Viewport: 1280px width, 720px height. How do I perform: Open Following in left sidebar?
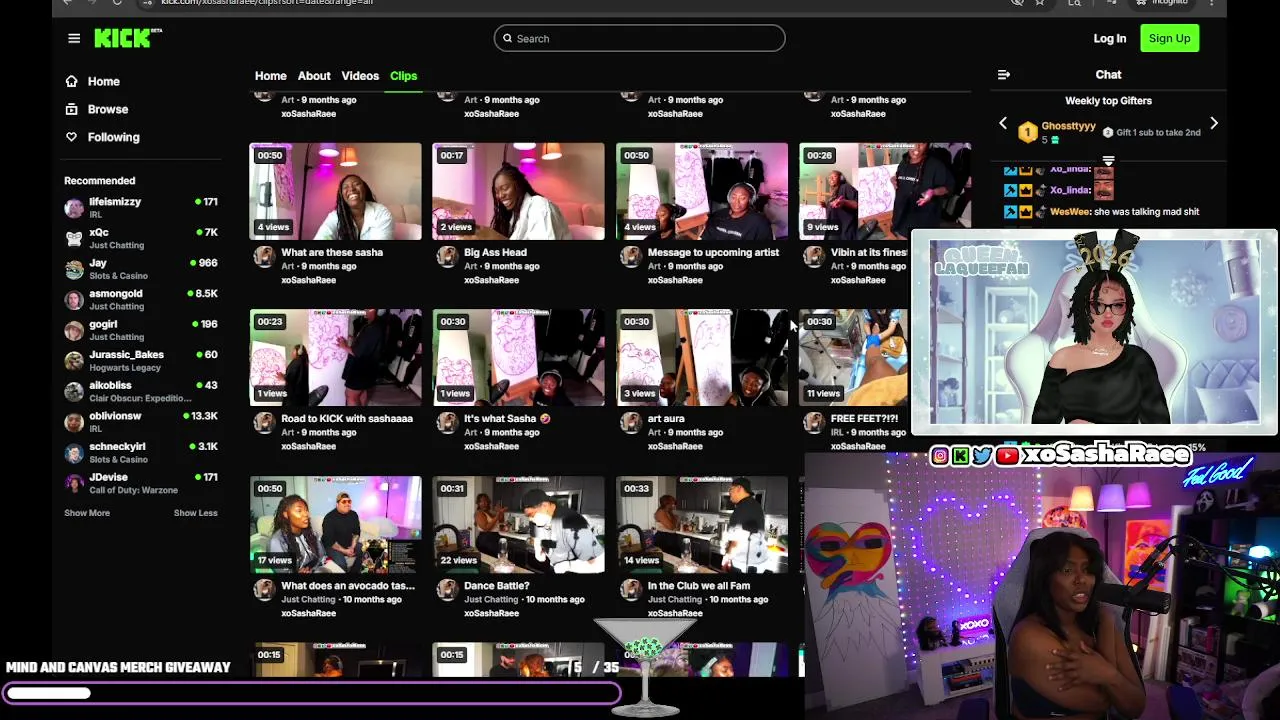coord(114,137)
